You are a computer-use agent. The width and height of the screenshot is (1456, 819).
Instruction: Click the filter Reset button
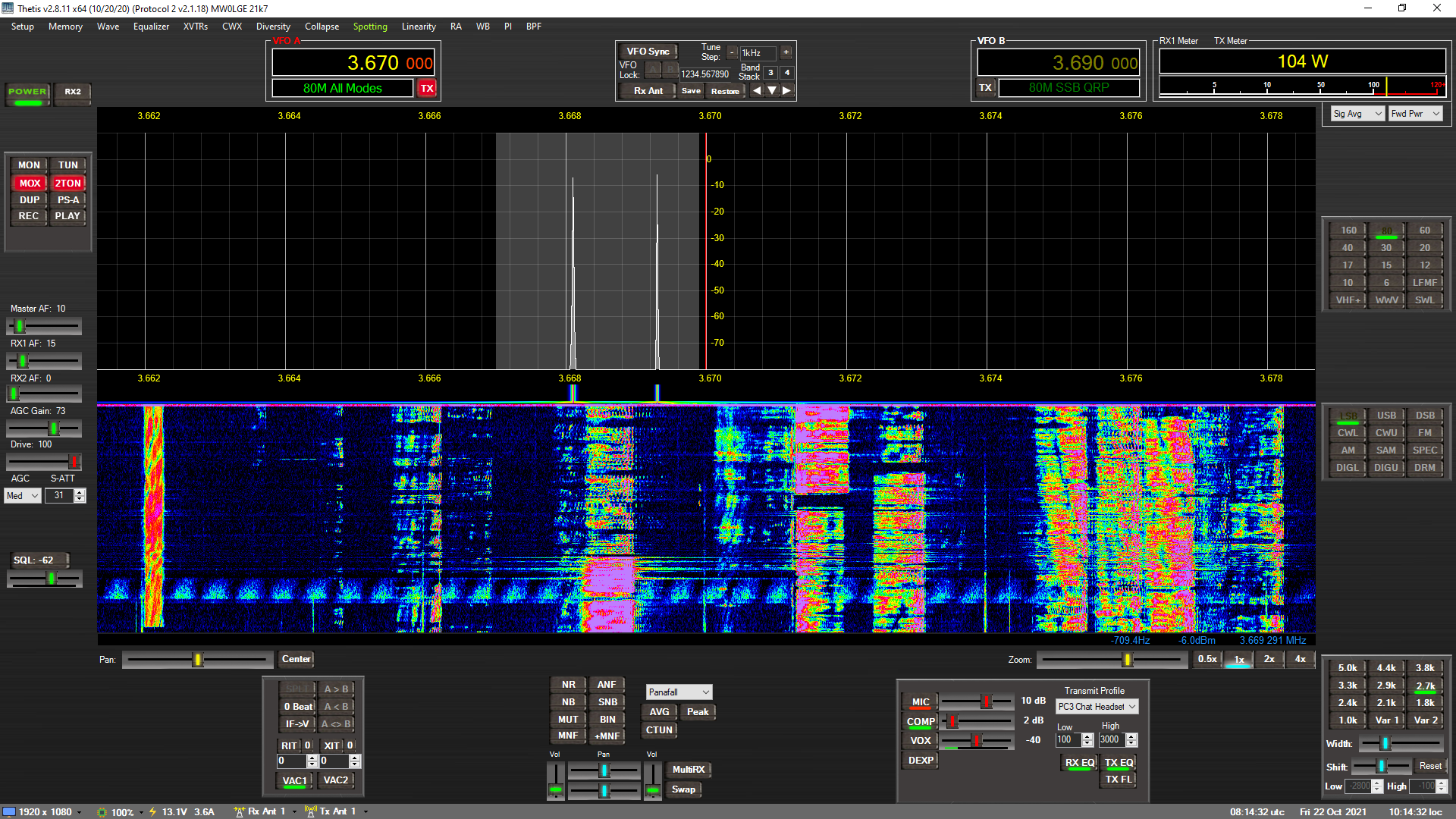(1430, 766)
